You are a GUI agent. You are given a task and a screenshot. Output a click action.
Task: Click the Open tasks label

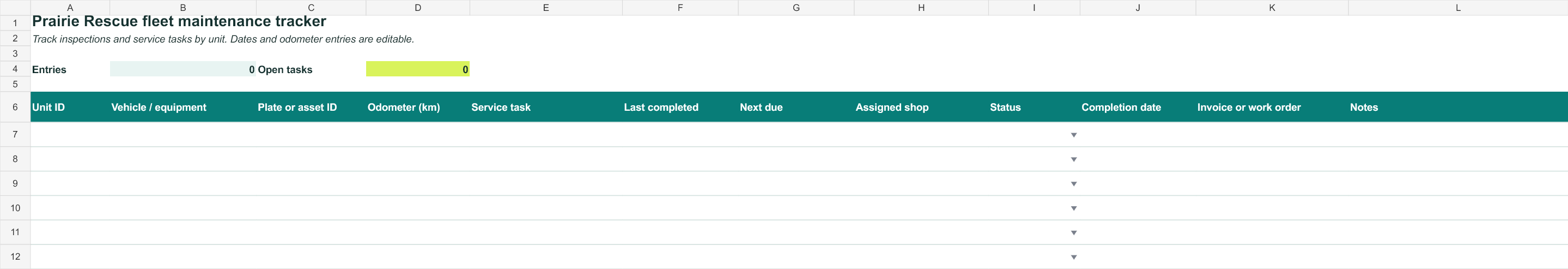(285, 69)
